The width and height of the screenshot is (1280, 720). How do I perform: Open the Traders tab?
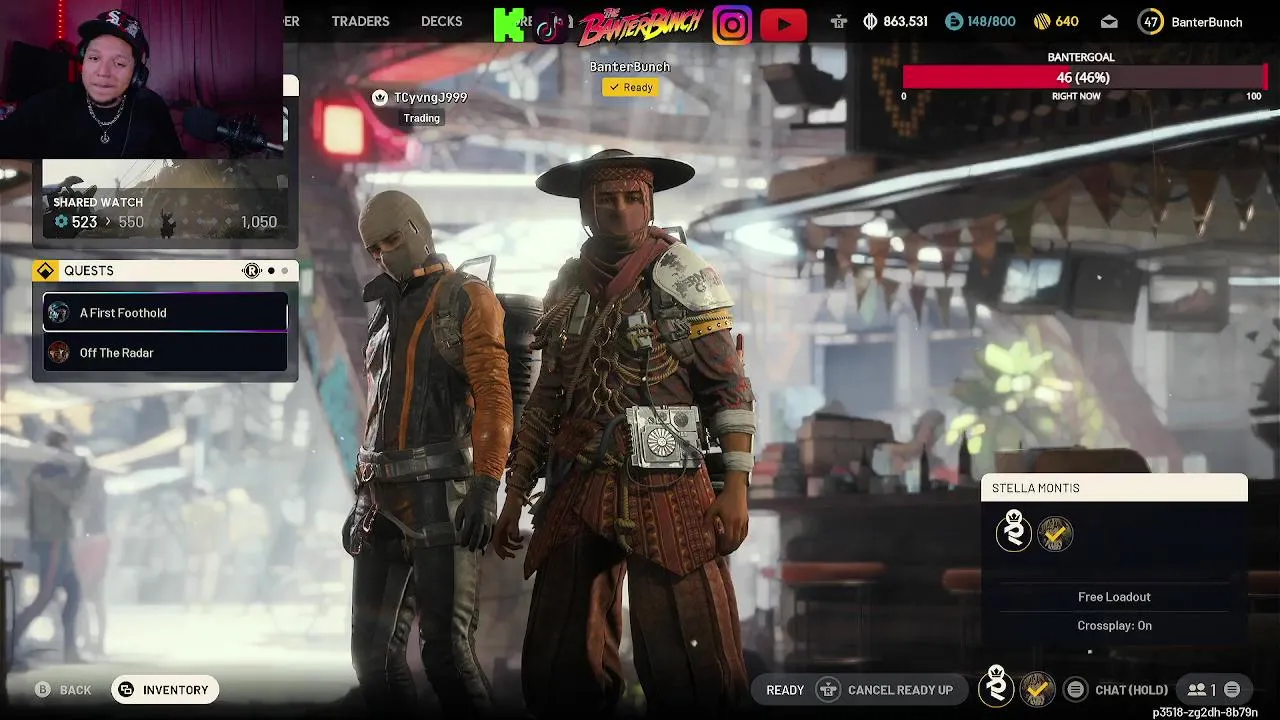coord(360,22)
